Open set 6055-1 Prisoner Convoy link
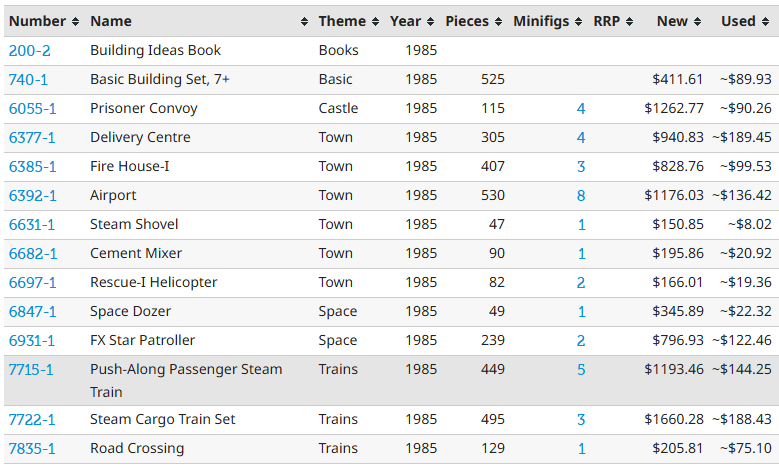The image size is (779, 470). (33, 109)
